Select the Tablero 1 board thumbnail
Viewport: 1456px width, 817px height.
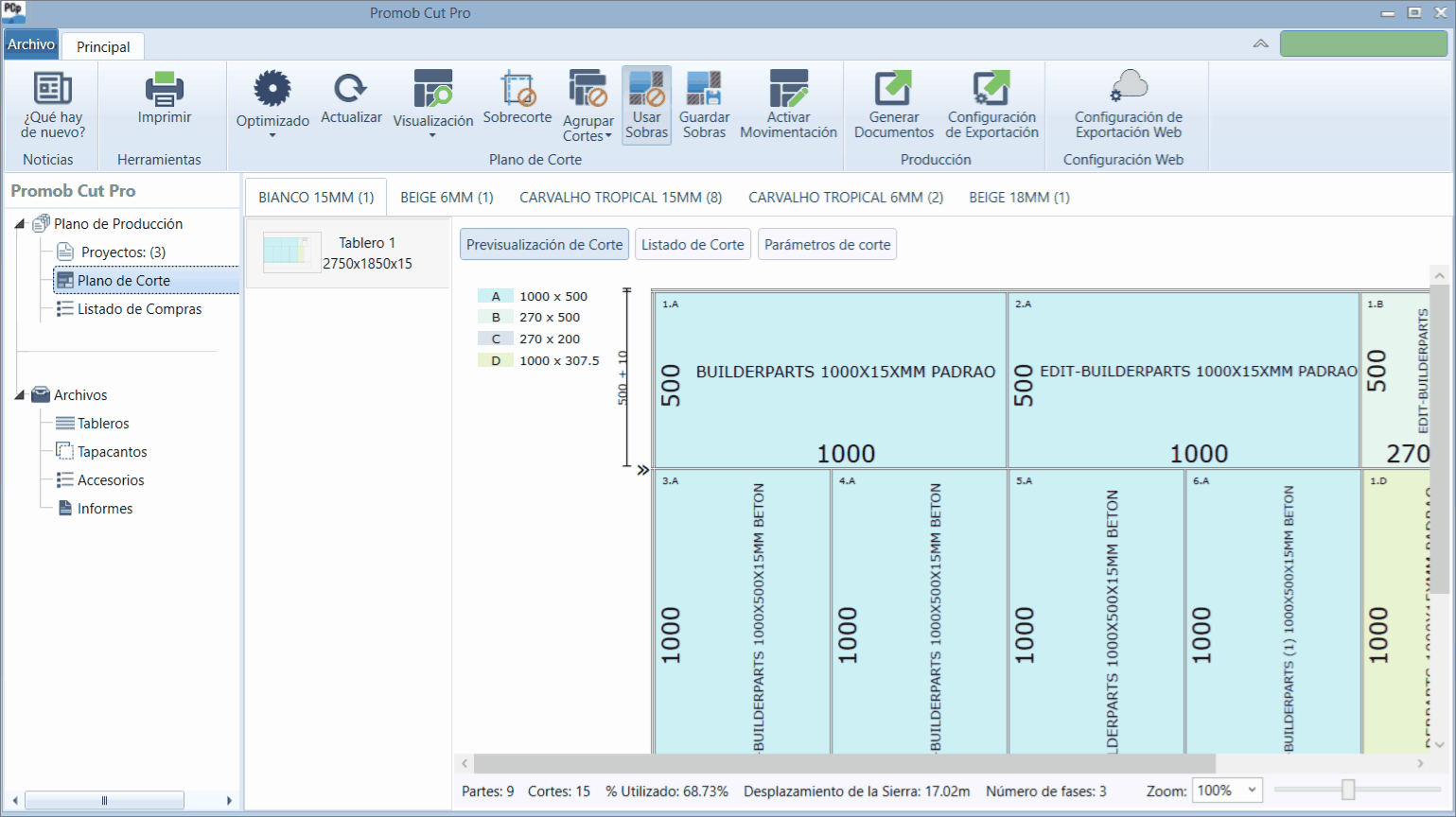[x=291, y=252]
